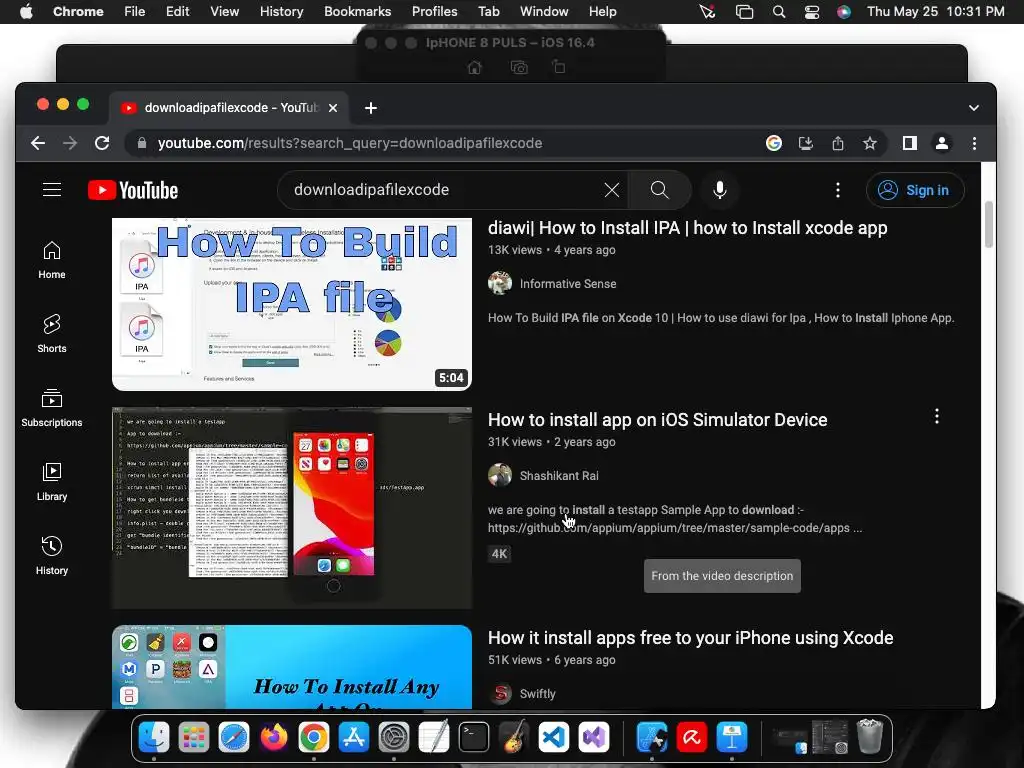This screenshot has width=1024, height=768.
Task: Open the YouTube hamburger guide menu
Action: [52, 190]
